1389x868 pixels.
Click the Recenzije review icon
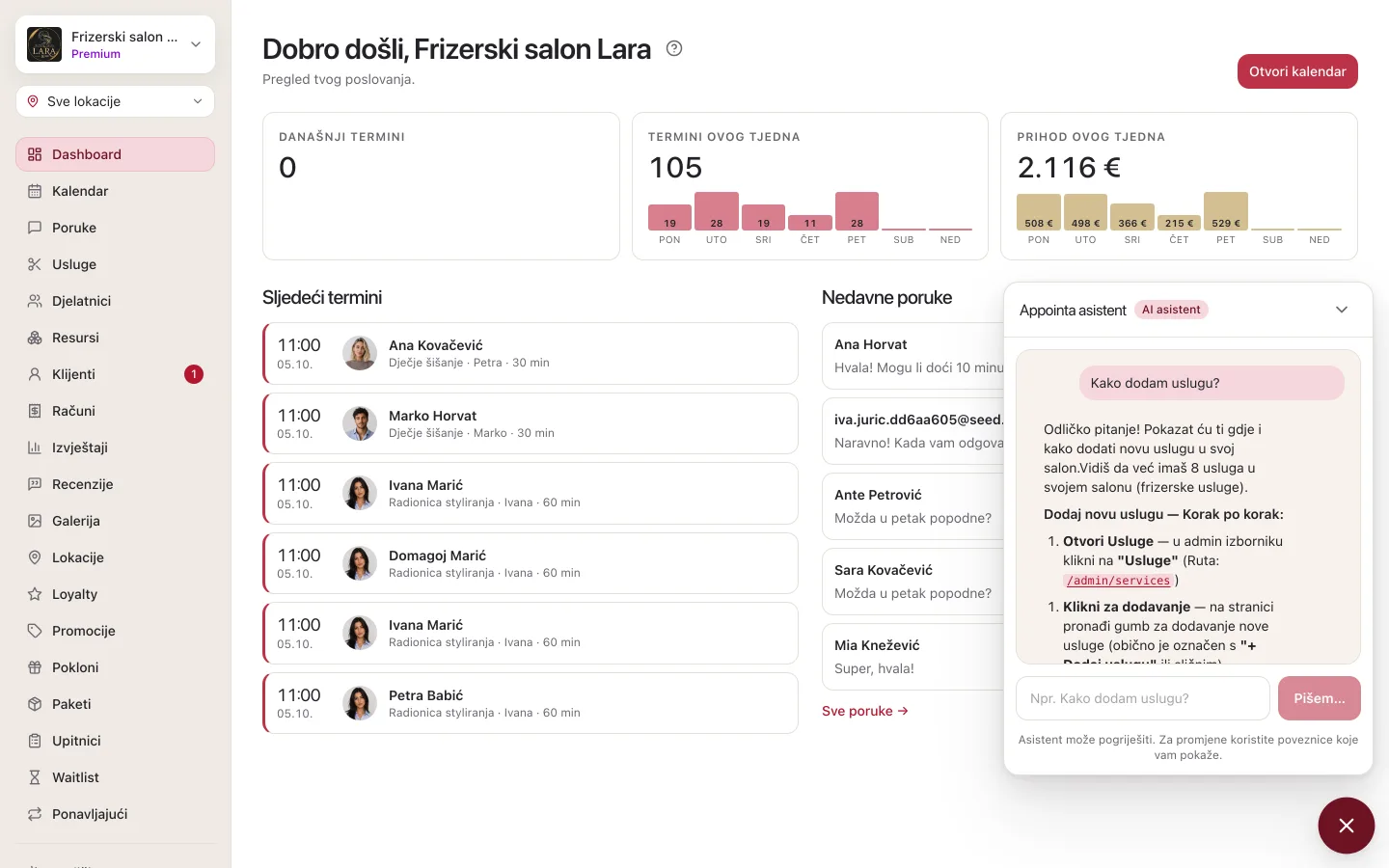coord(35,484)
